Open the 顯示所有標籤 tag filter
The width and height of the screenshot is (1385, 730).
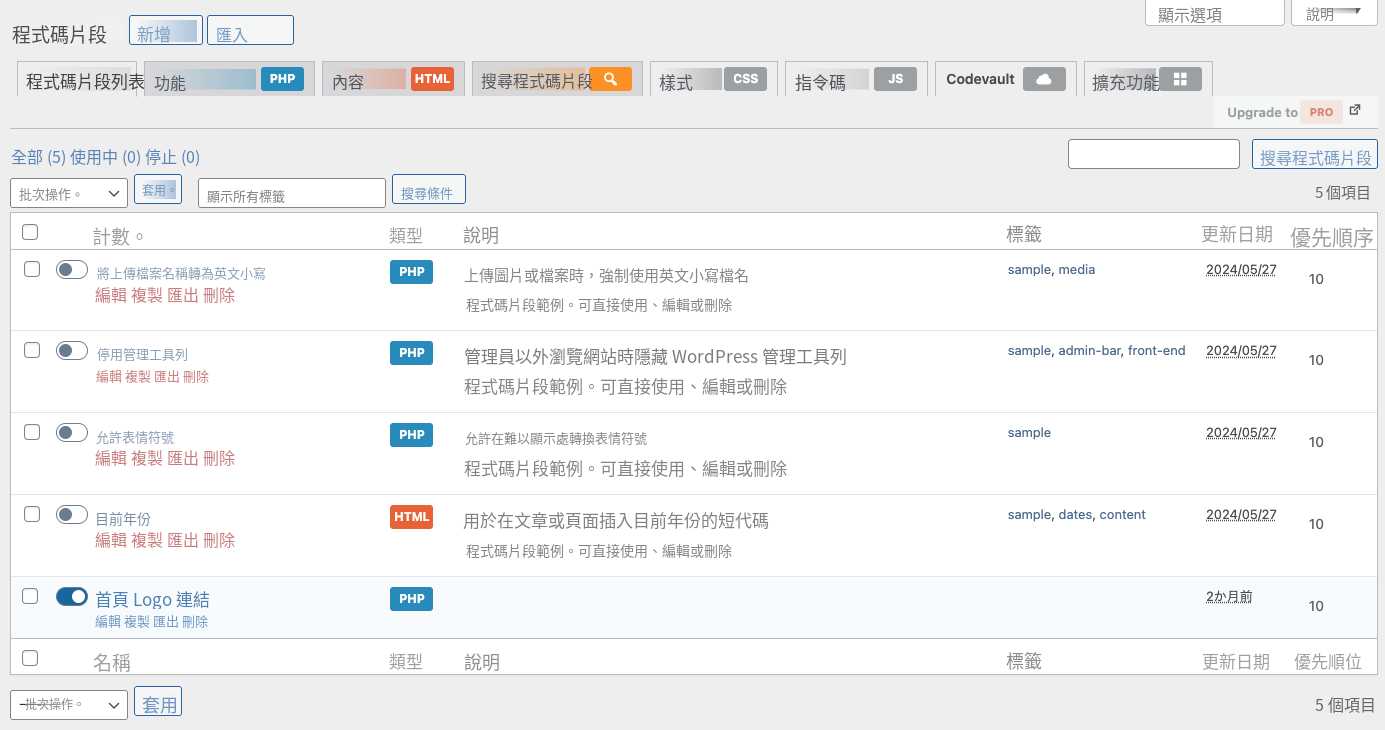(292, 193)
